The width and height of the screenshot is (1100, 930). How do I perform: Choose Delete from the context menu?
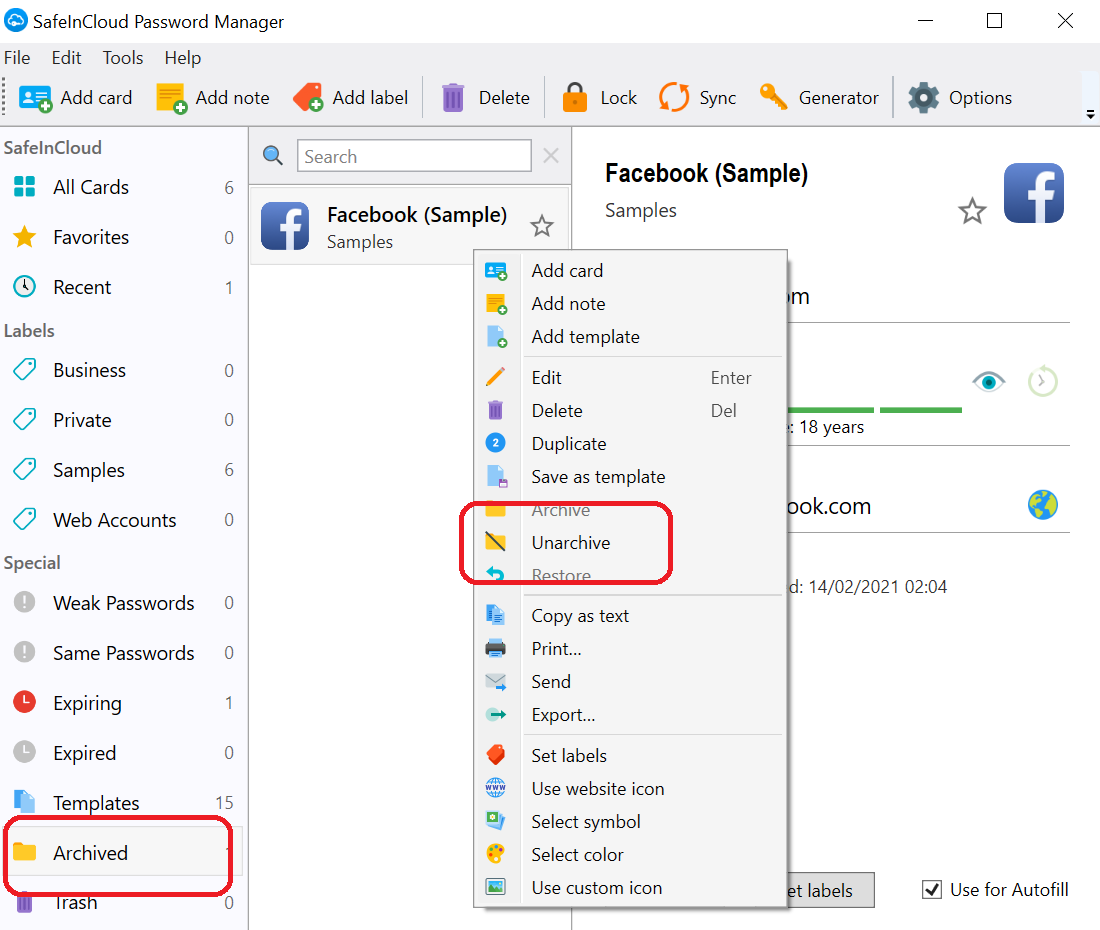630,410
